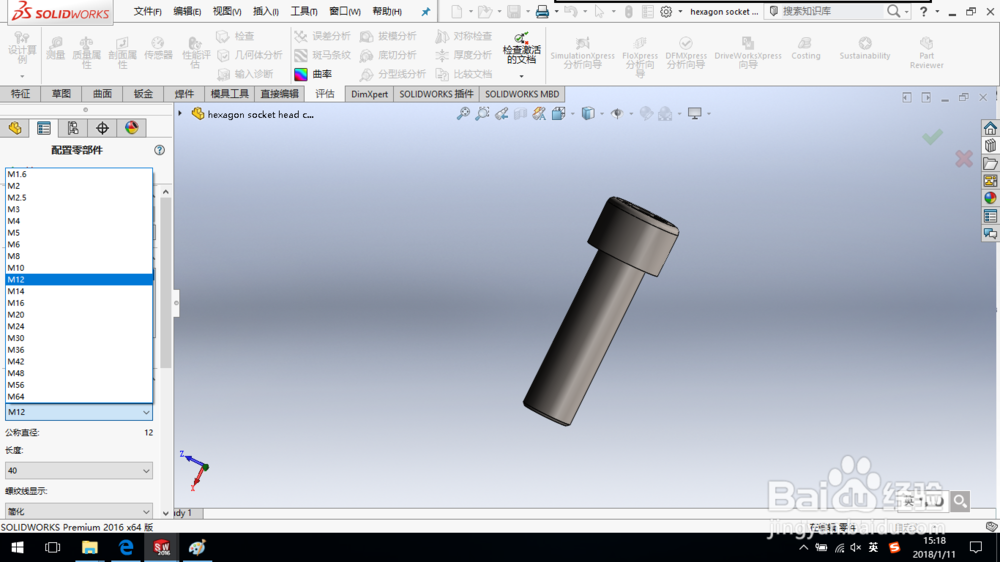The height and width of the screenshot is (562, 1000).
Task: Switch to 草图 tab
Action: [61, 94]
